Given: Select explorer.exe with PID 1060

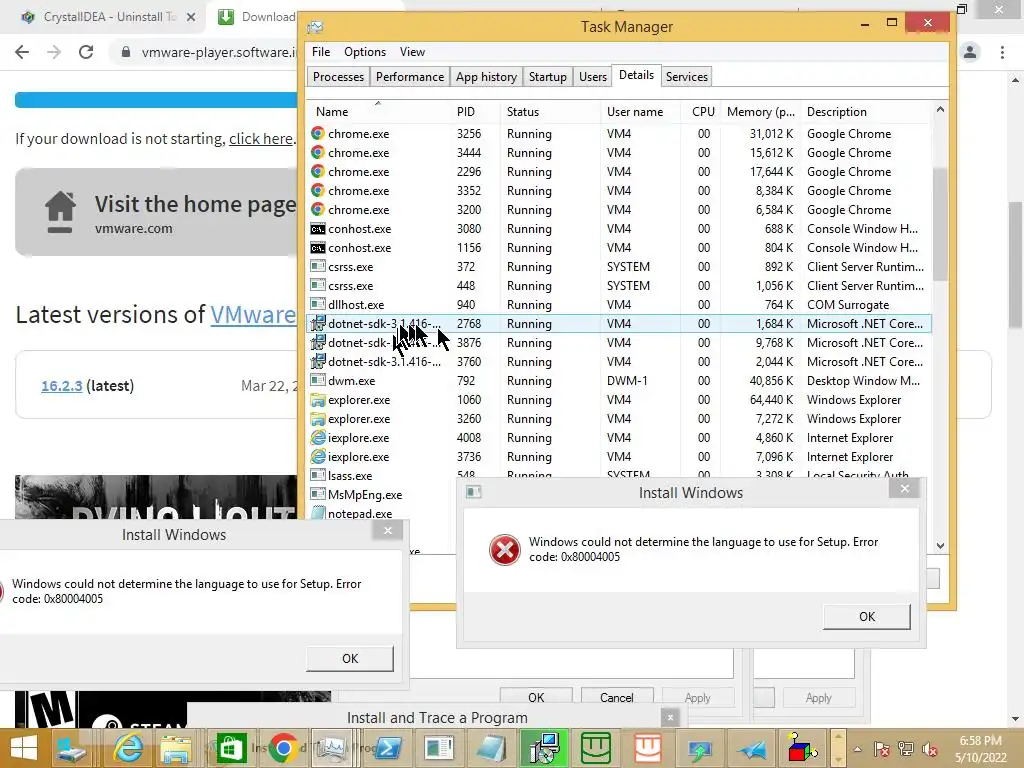Looking at the screenshot, I should [619, 400].
